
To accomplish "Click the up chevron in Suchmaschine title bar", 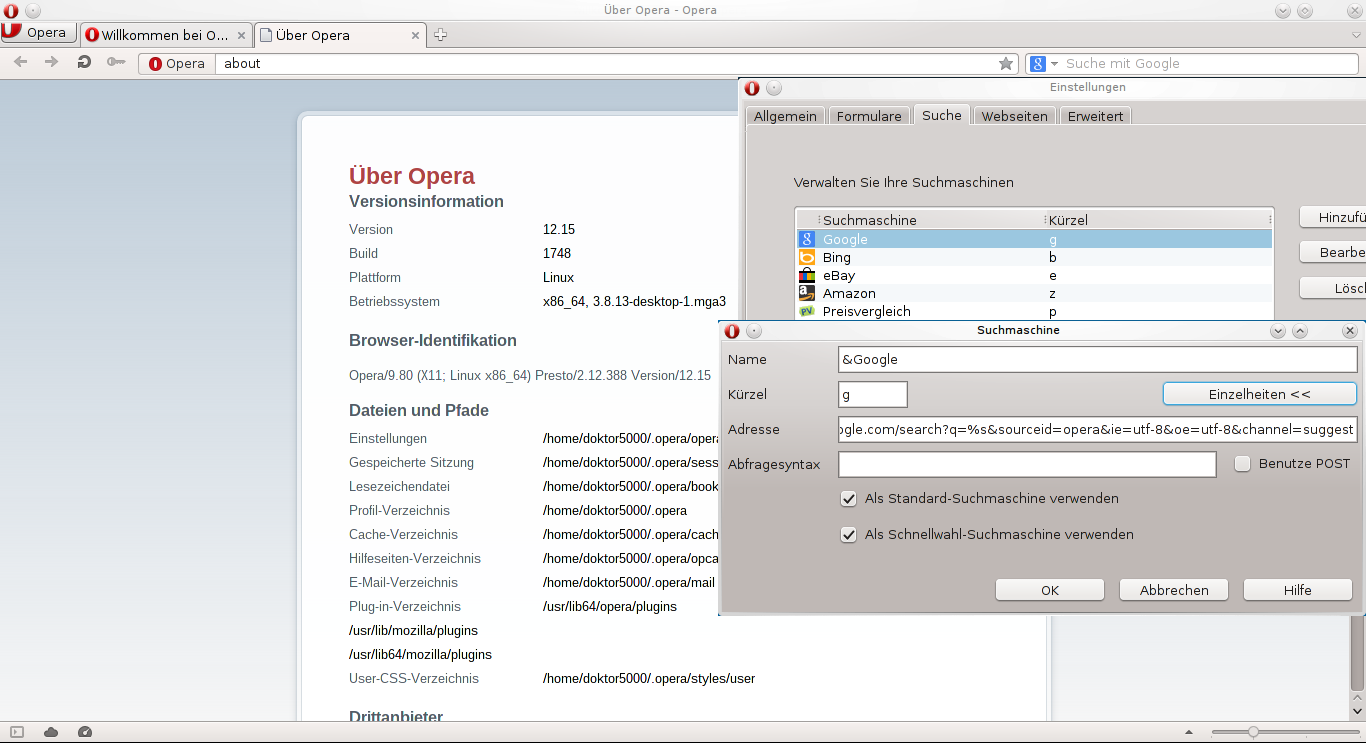I will click(x=1300, y=330).
